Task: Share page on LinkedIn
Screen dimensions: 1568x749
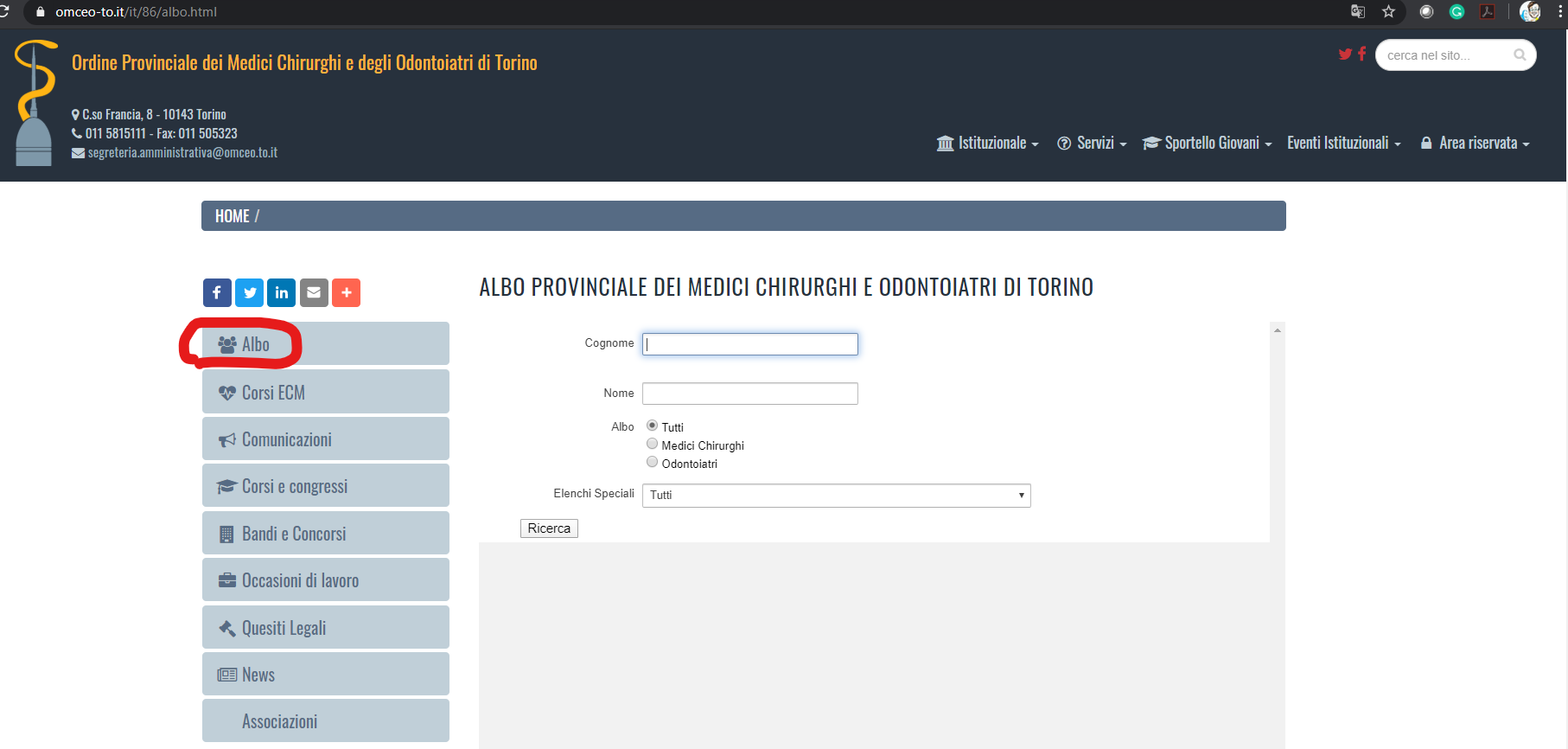Action: click(282, 293)
